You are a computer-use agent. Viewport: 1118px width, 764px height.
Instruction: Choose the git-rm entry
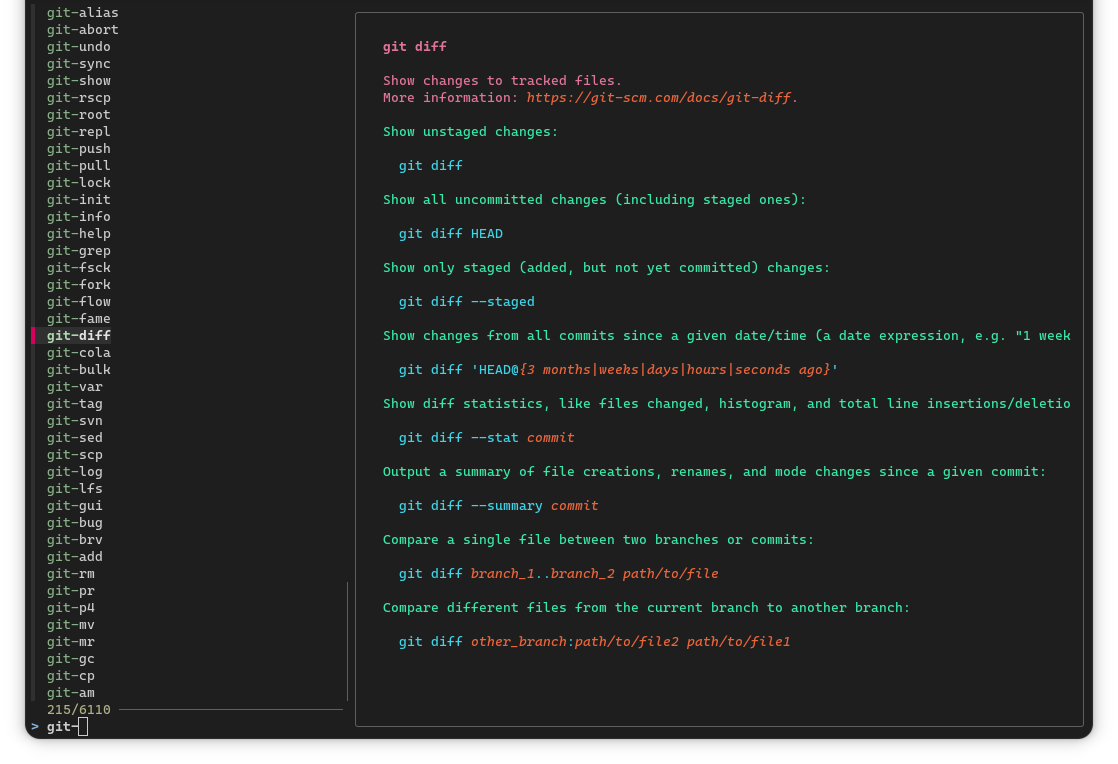70,574
